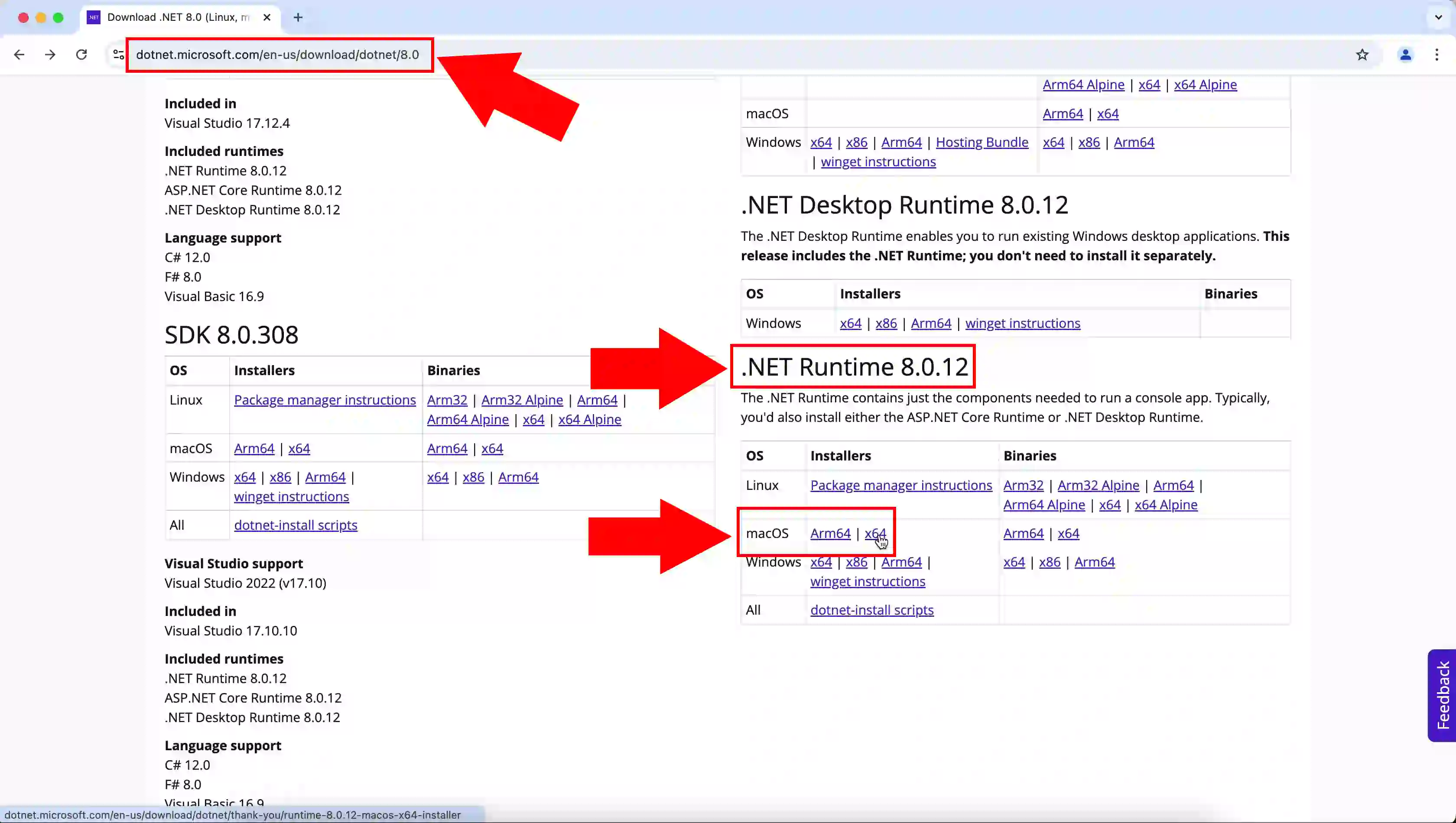Download .NET Desktop Runtime Windows x64 installer
The image size is (1456, 823).
tap(851, 323)
